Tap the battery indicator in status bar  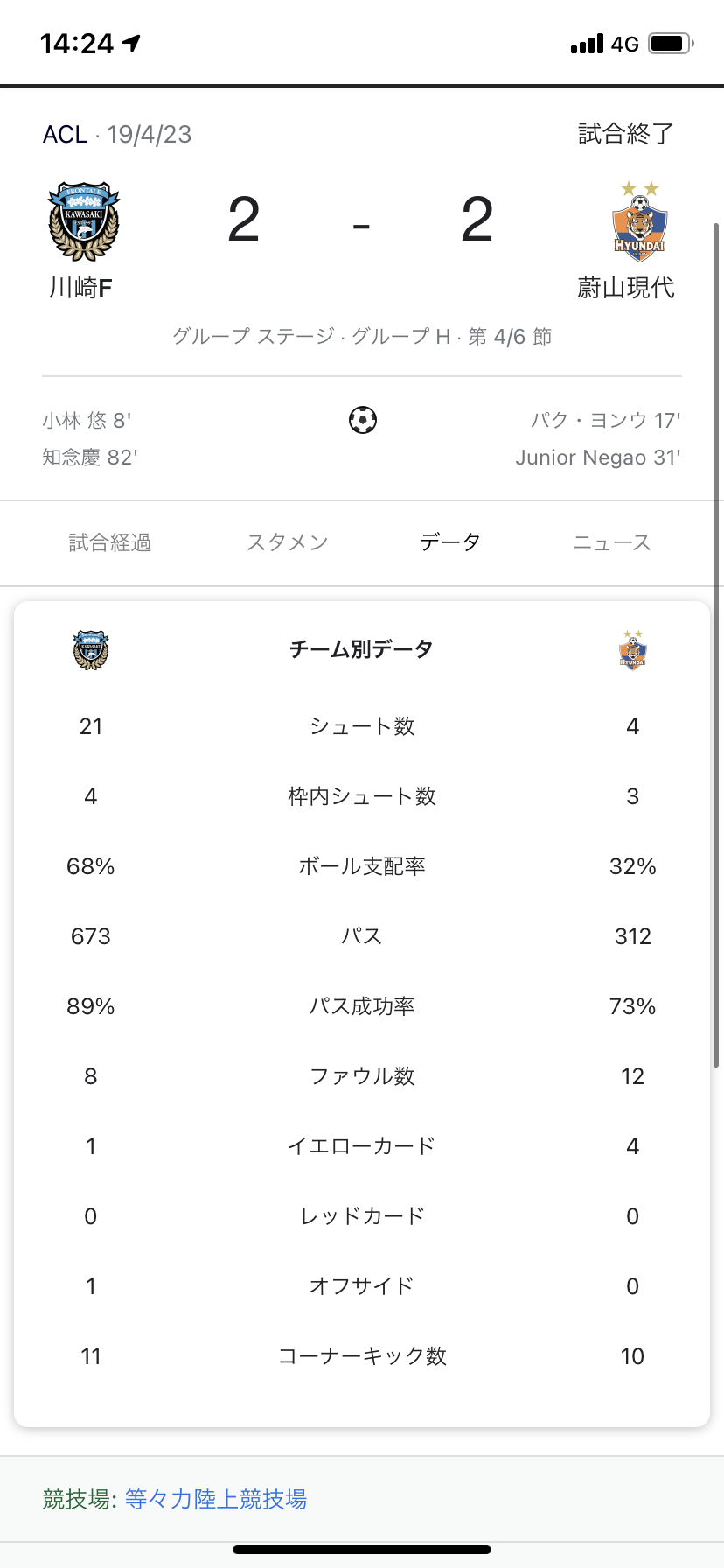pos(672,43)
